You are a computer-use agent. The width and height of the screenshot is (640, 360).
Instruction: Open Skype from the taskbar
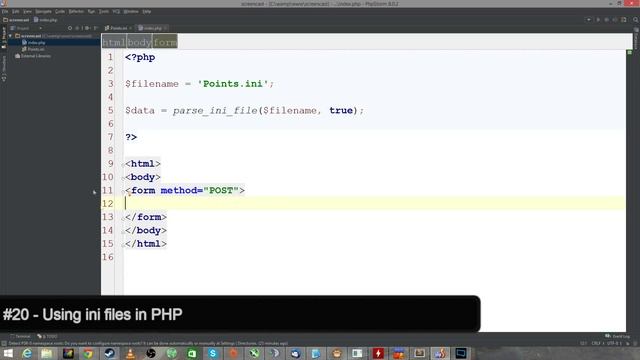pos(213,353)
